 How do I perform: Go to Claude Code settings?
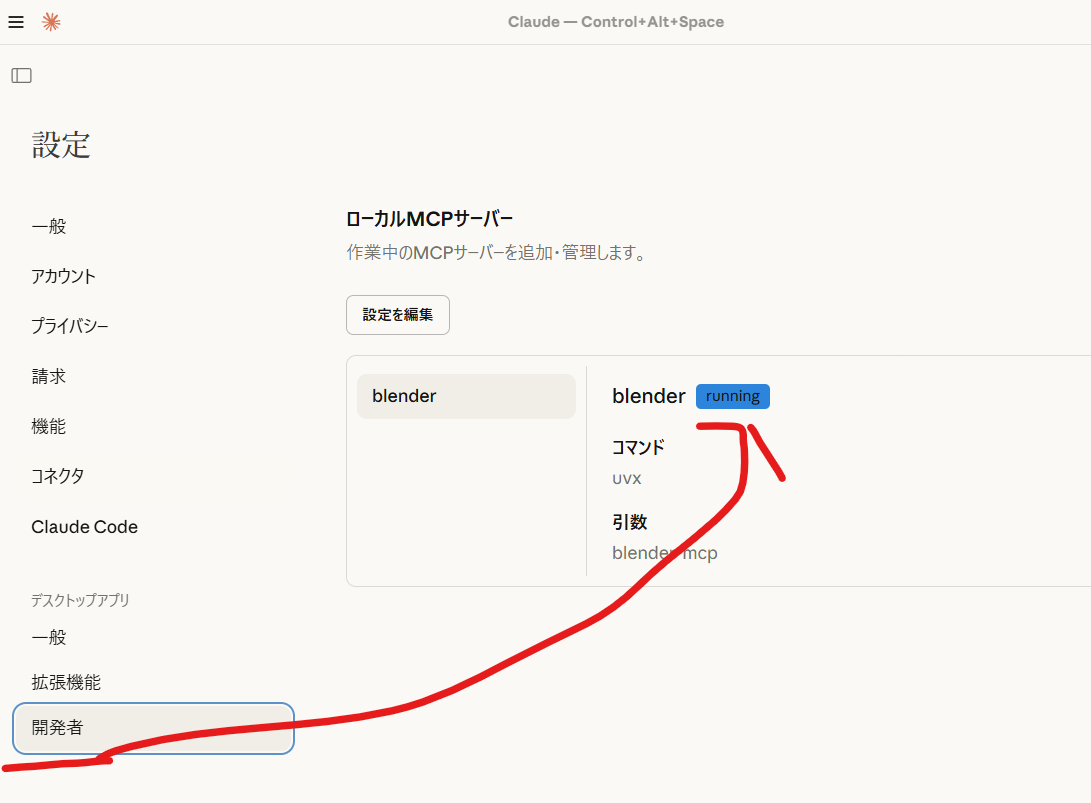coord(84,527)
